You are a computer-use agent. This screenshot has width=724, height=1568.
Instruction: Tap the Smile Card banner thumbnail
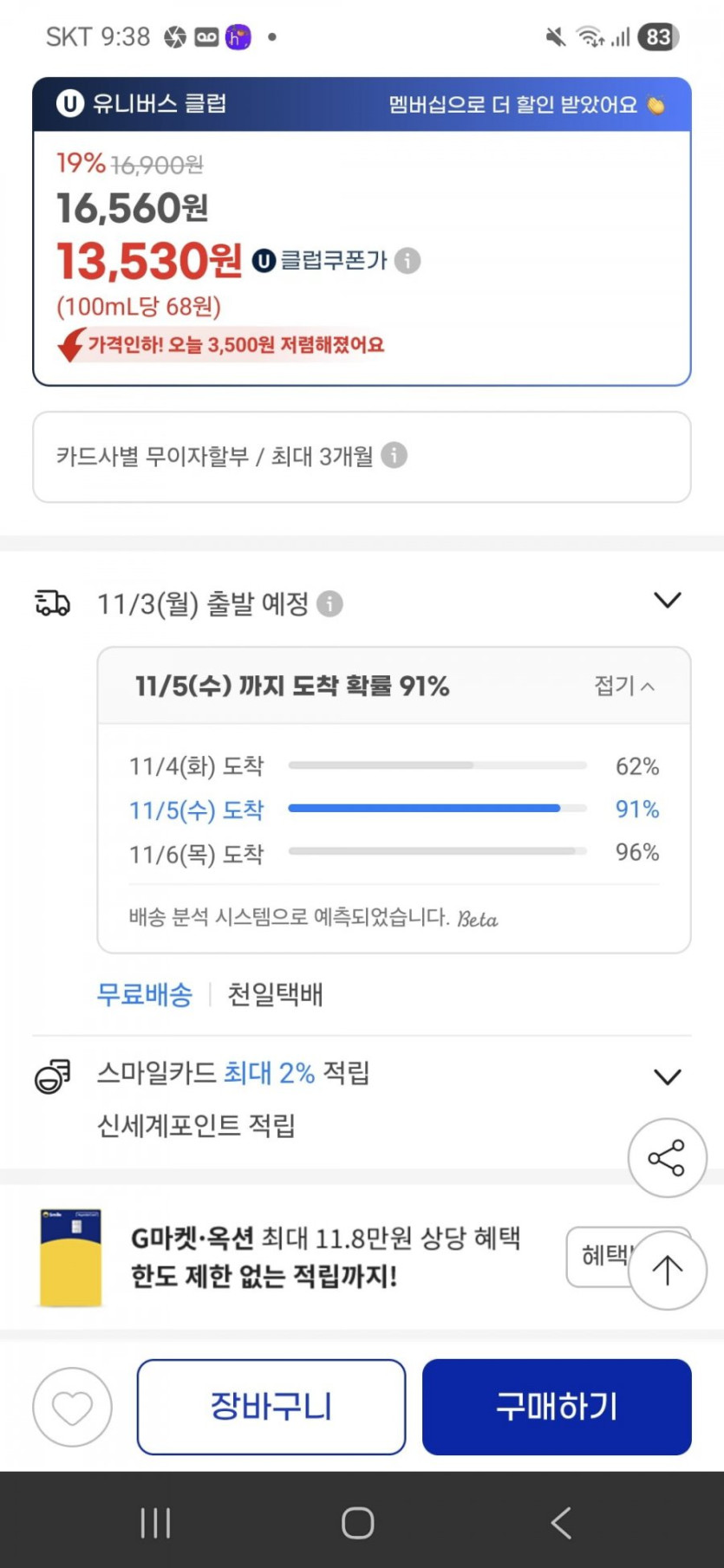(71, 1258)
